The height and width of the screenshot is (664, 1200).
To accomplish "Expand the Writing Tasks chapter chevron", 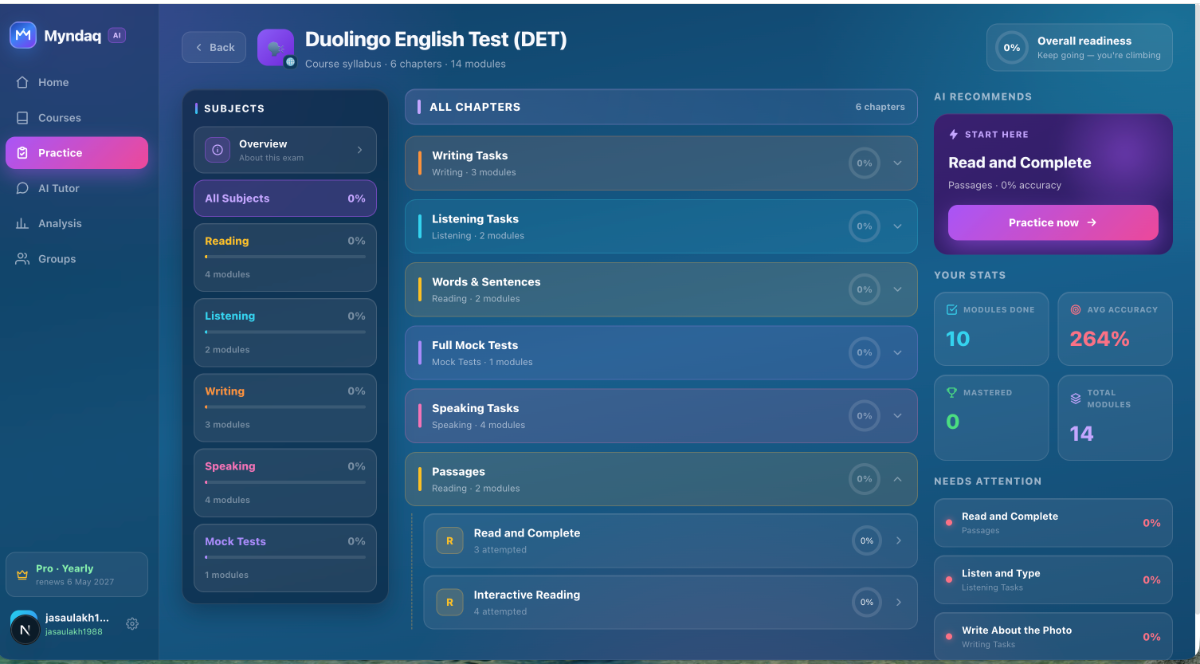I will pyautogui.click(x=897, y=163).
